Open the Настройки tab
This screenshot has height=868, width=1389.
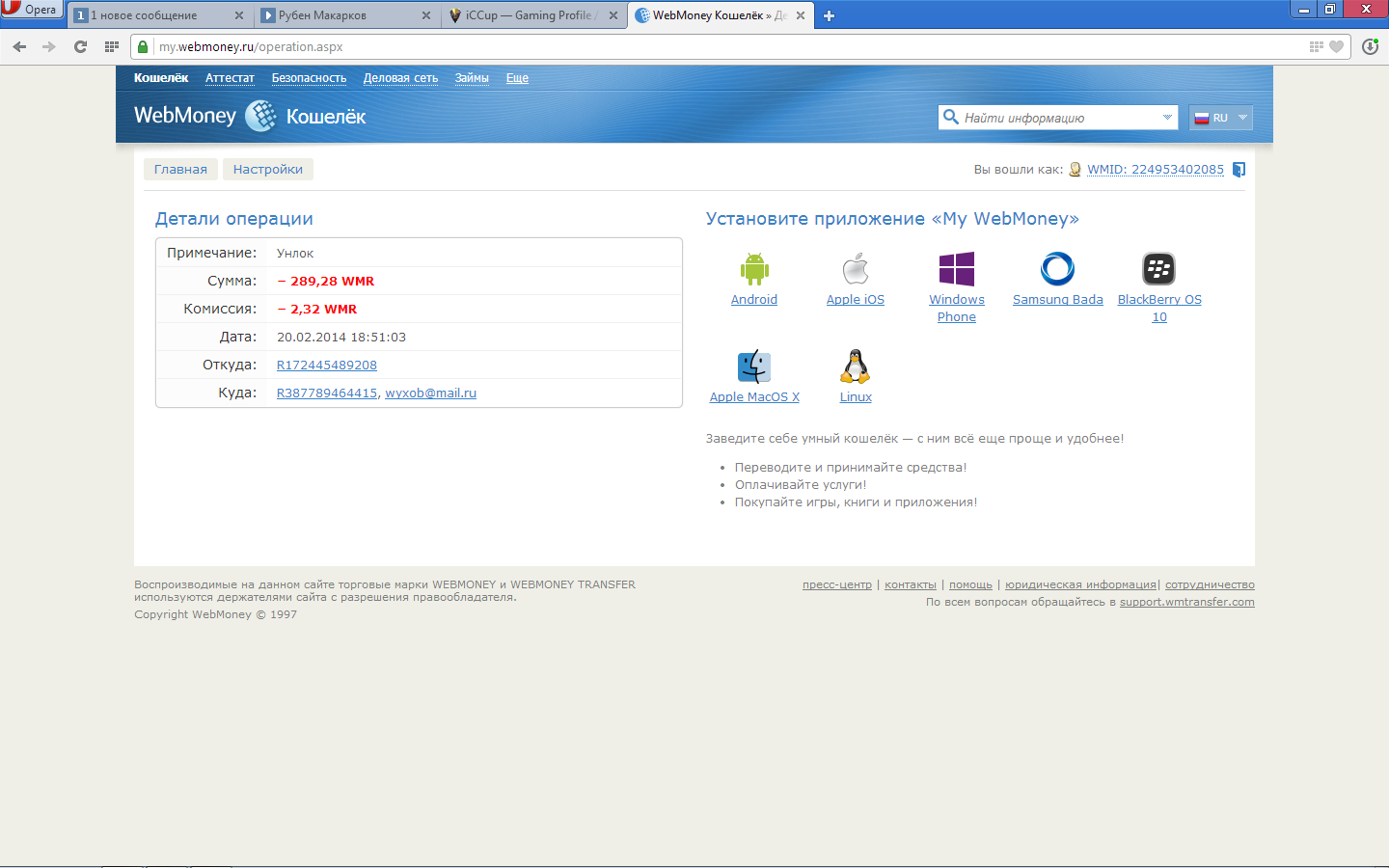[x=268, y=170]
